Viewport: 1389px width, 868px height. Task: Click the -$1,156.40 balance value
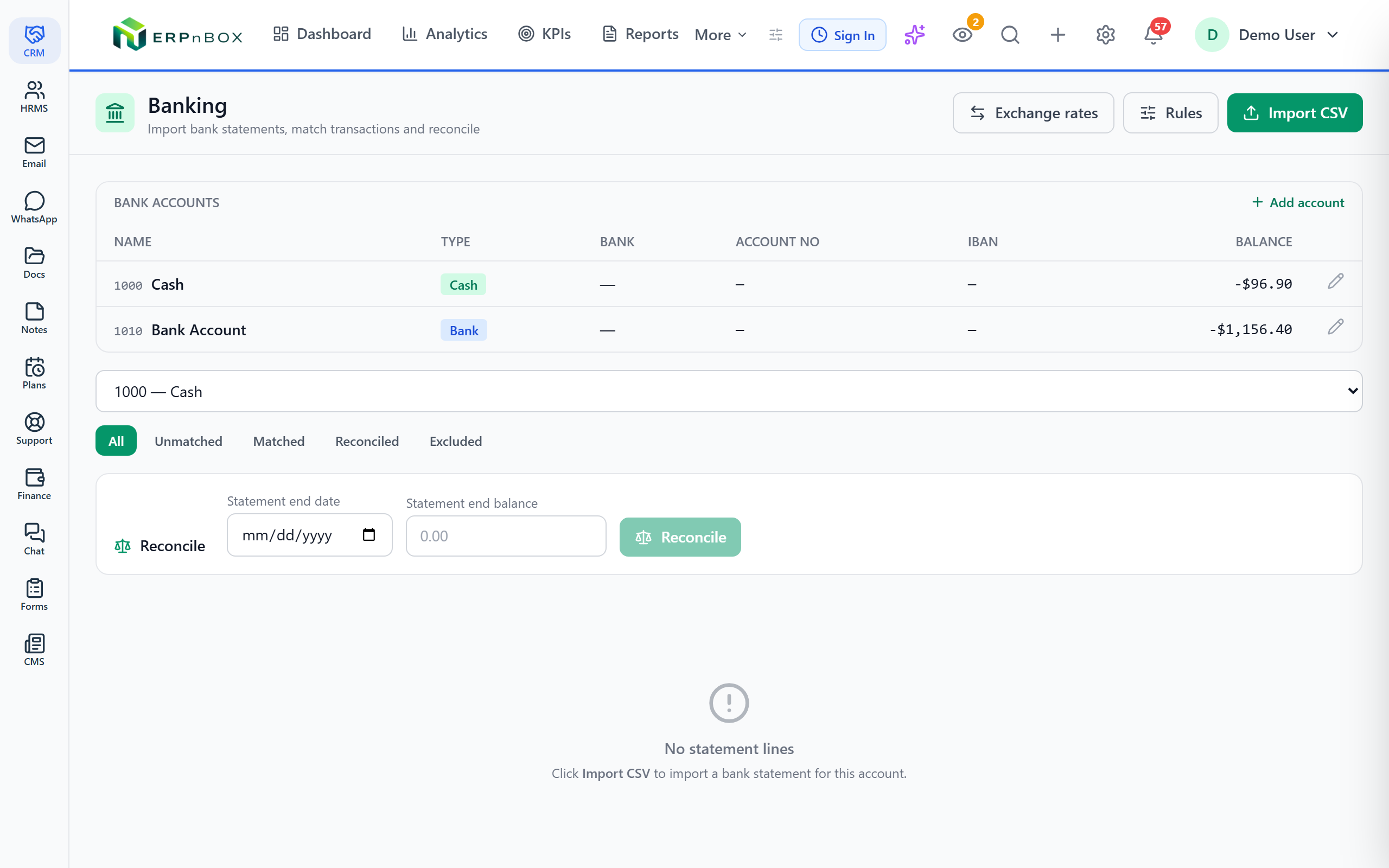click(1251, 329)
